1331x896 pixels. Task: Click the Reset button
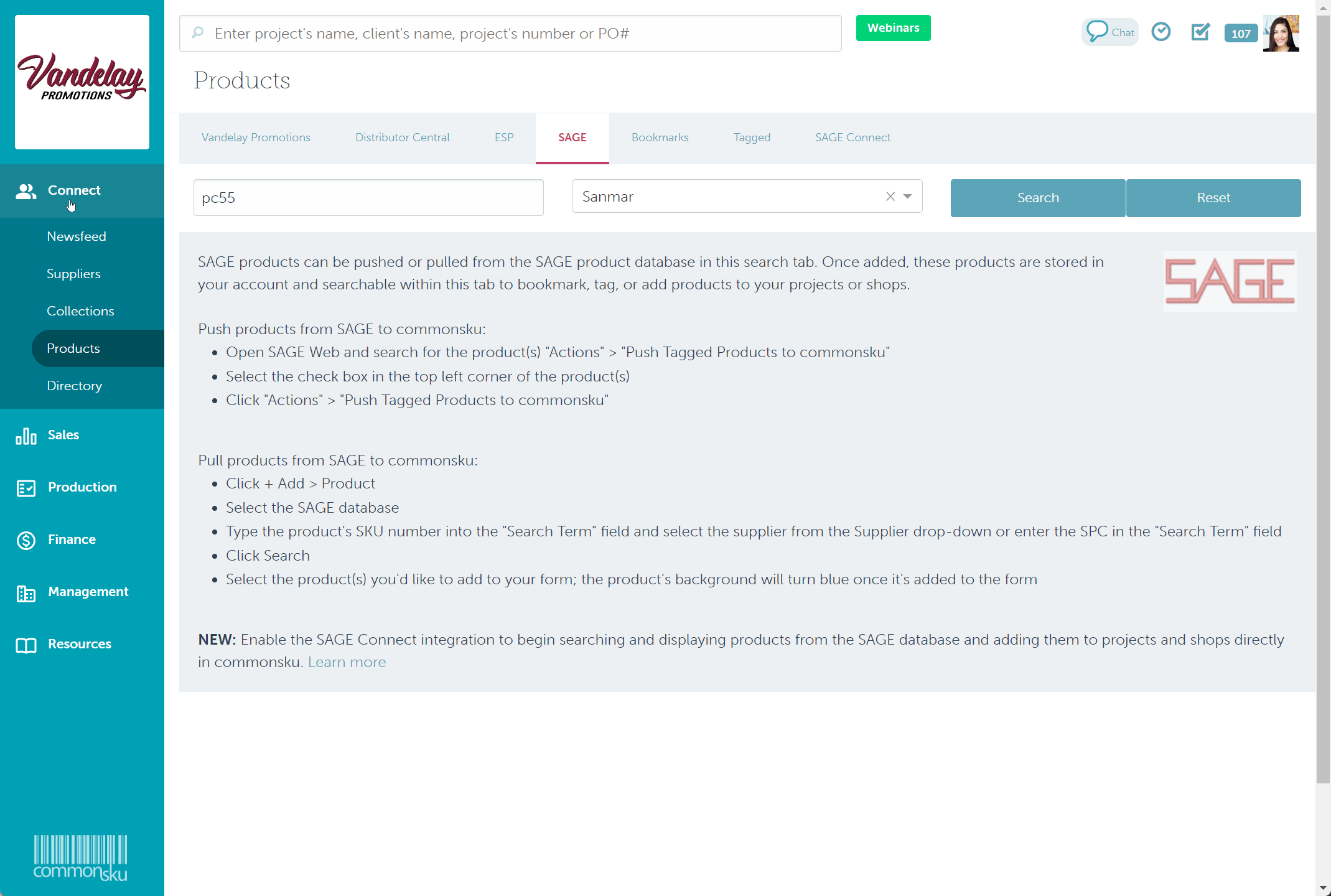[x=1213, y=198]
